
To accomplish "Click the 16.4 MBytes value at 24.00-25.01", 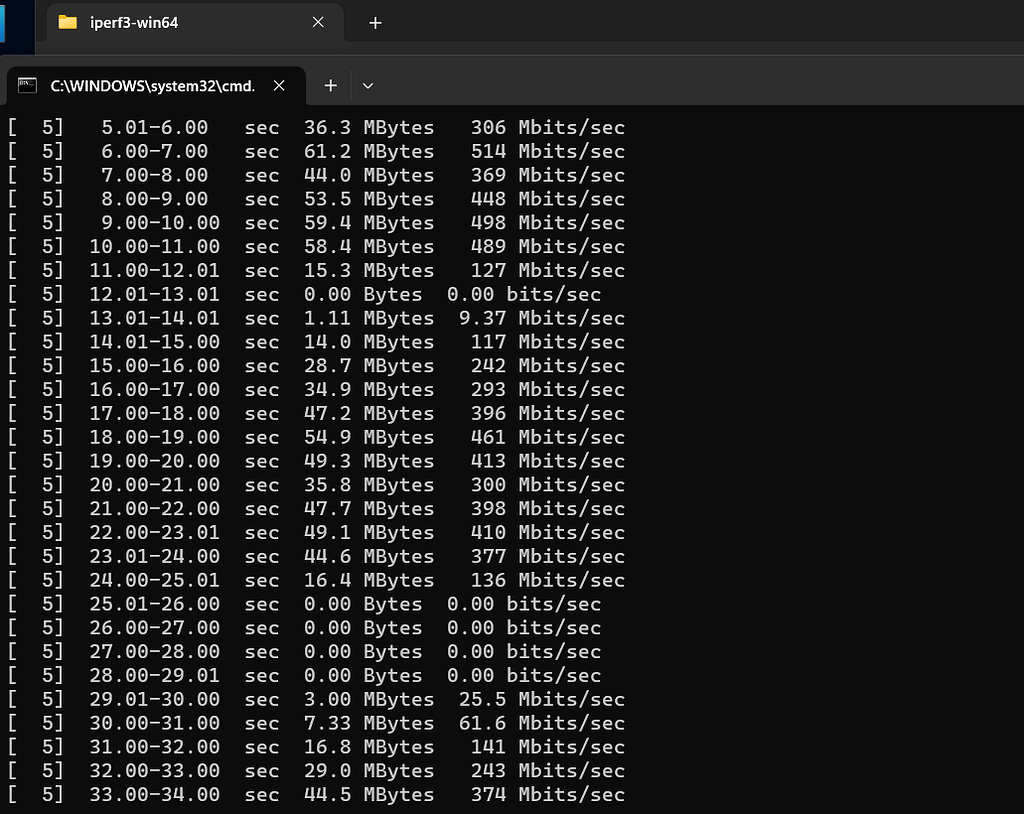I will pyautogui.click(x=327, y=580).
